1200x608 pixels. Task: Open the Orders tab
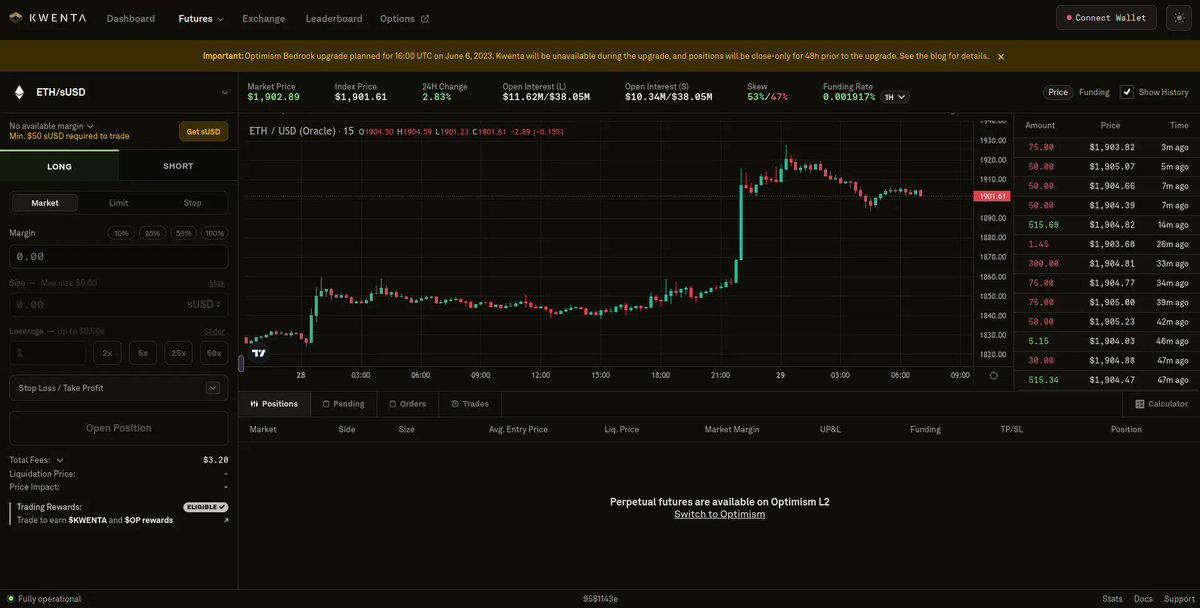coord(407,404)
